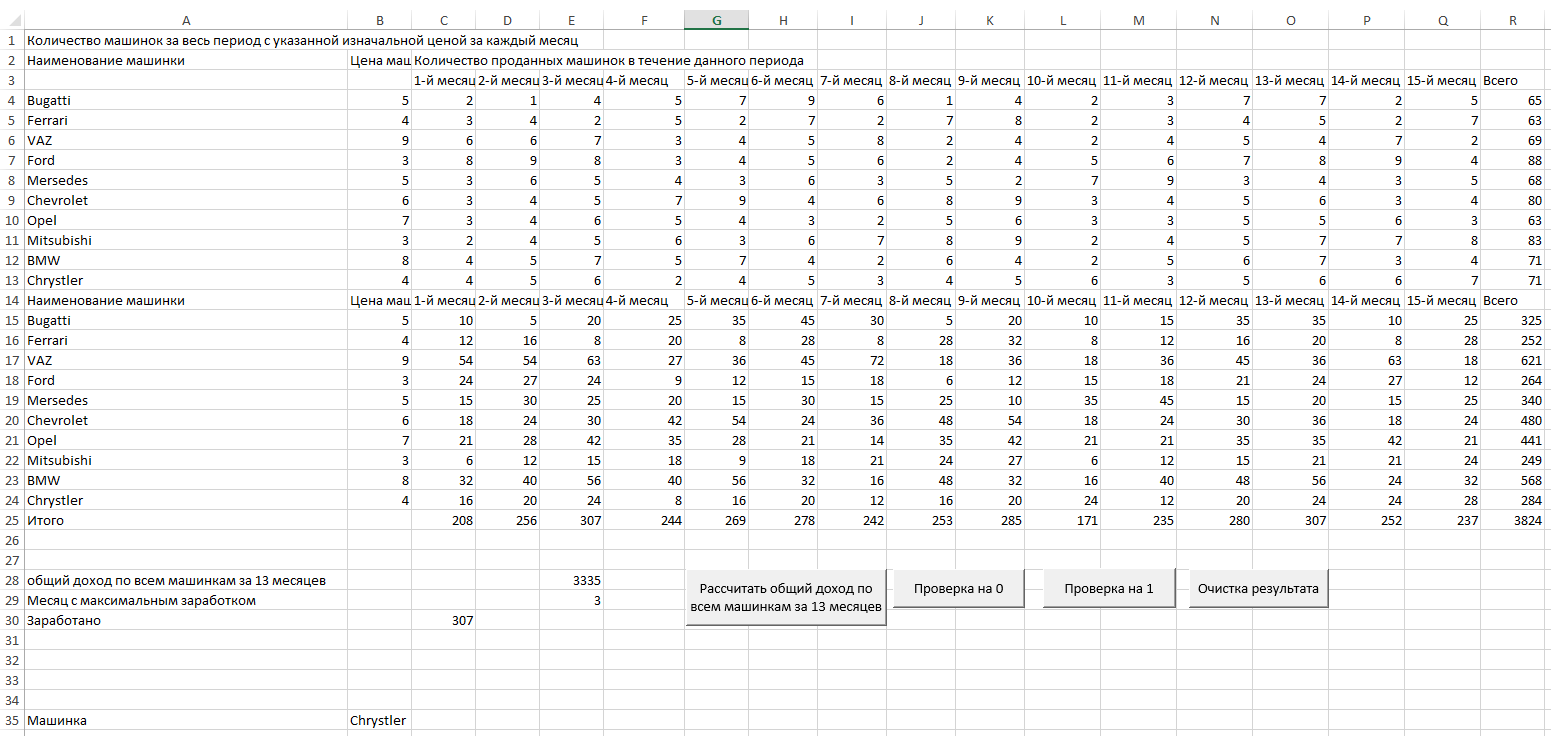This screenshot has height=736, width=1551.
Task: Select Итого cell 208 in column C
Action: pyautogui.click(x=443, y=520)
